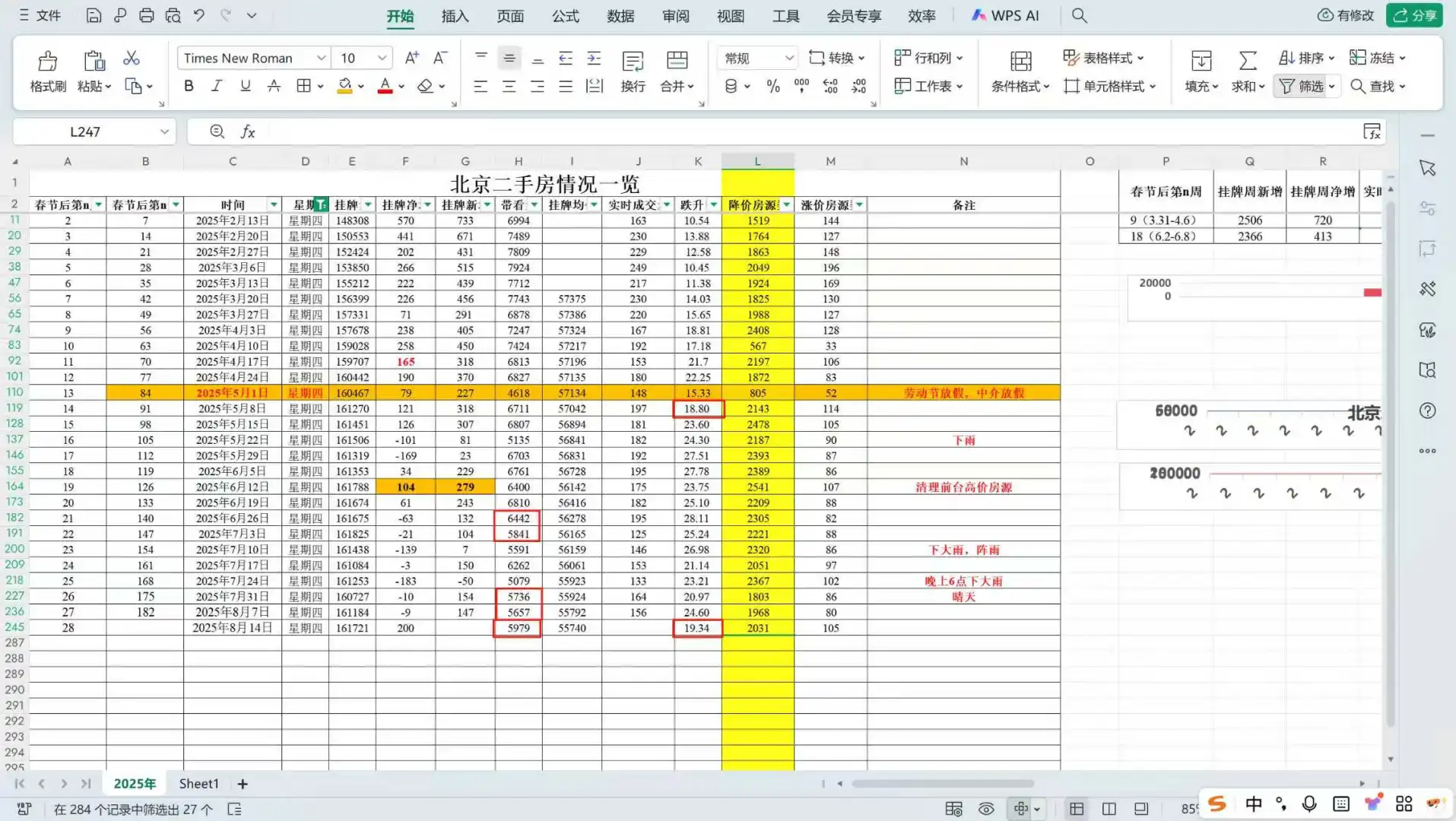Click the Format Painter (格式刷) icon
Viewport: 1456px width, 821px height.
47,61
